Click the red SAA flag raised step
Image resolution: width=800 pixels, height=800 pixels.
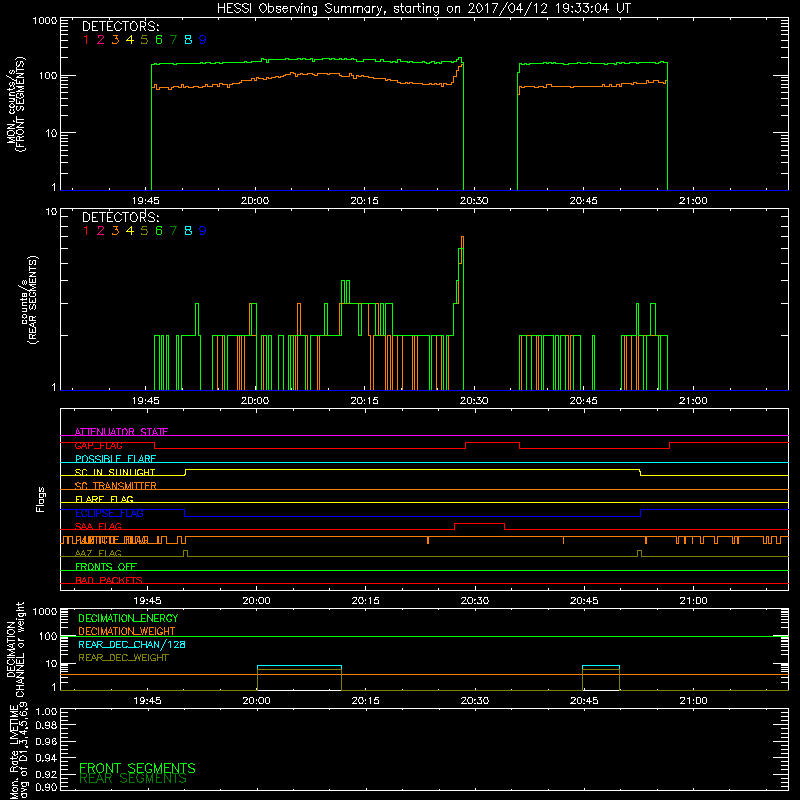(480, 524)
